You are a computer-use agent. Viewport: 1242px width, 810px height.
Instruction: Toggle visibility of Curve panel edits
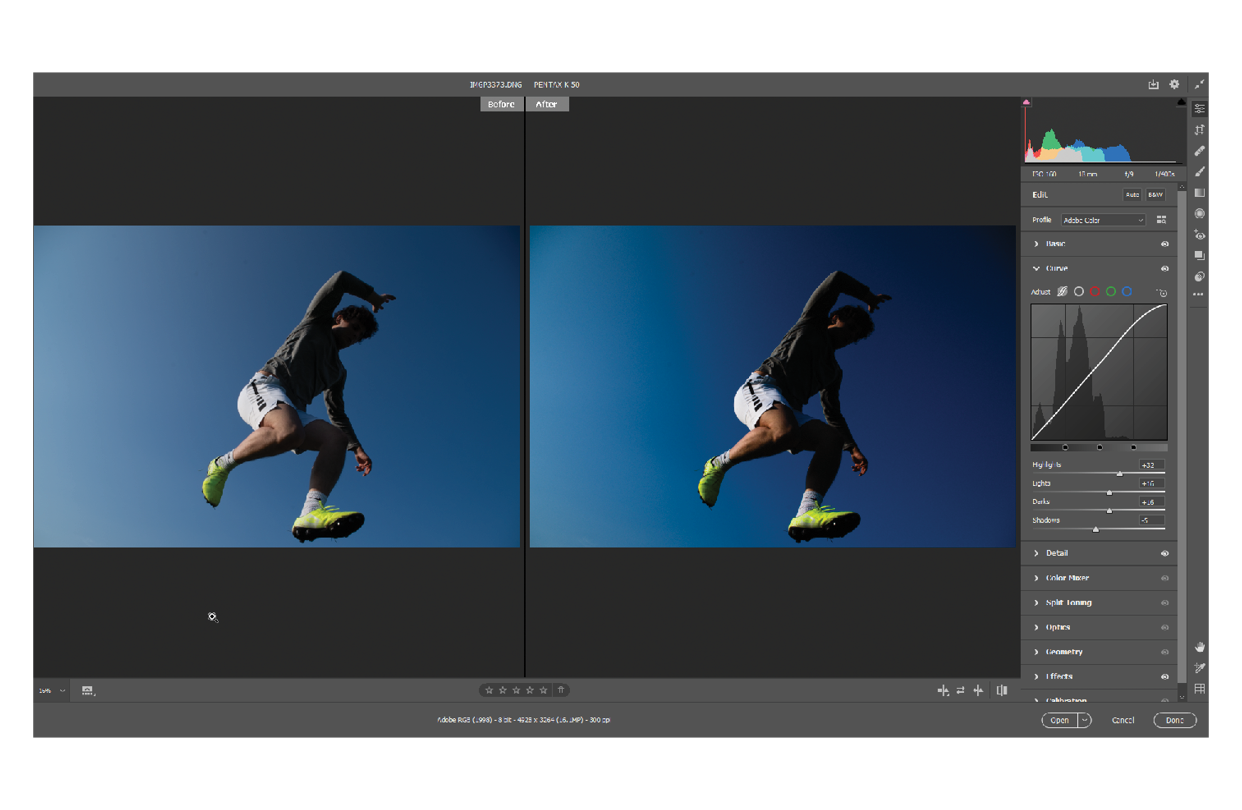(1165, 269)
